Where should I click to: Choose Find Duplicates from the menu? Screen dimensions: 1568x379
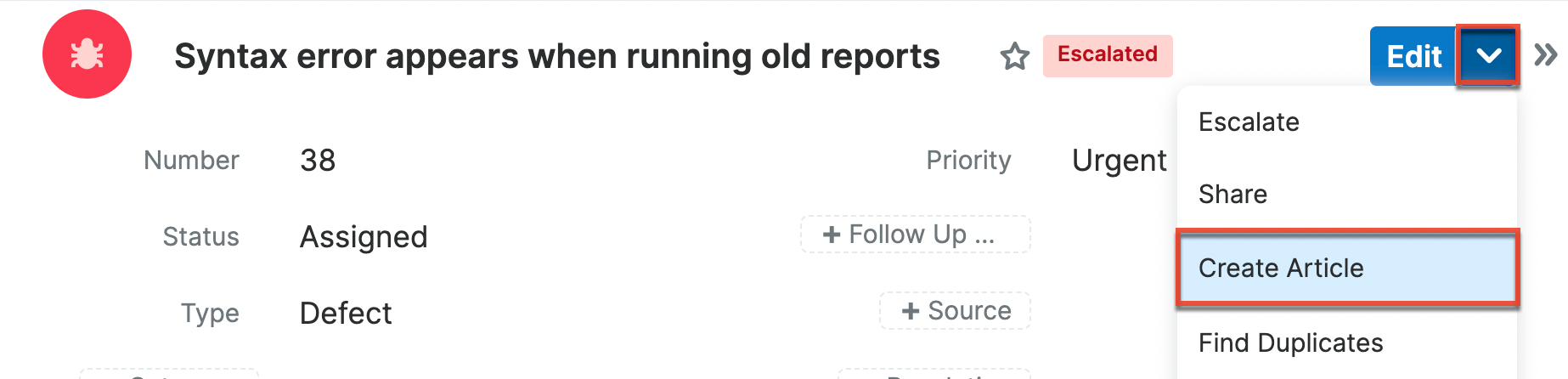(1290, 343)
